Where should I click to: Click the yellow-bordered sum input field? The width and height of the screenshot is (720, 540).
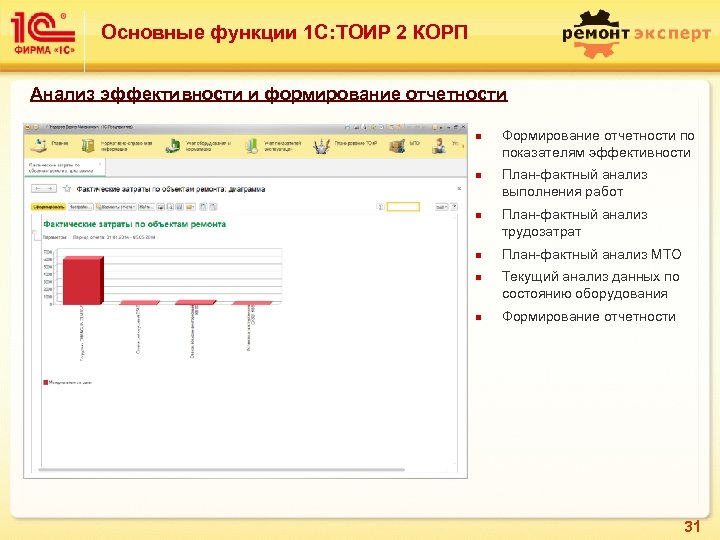click(x=403, y=207)
